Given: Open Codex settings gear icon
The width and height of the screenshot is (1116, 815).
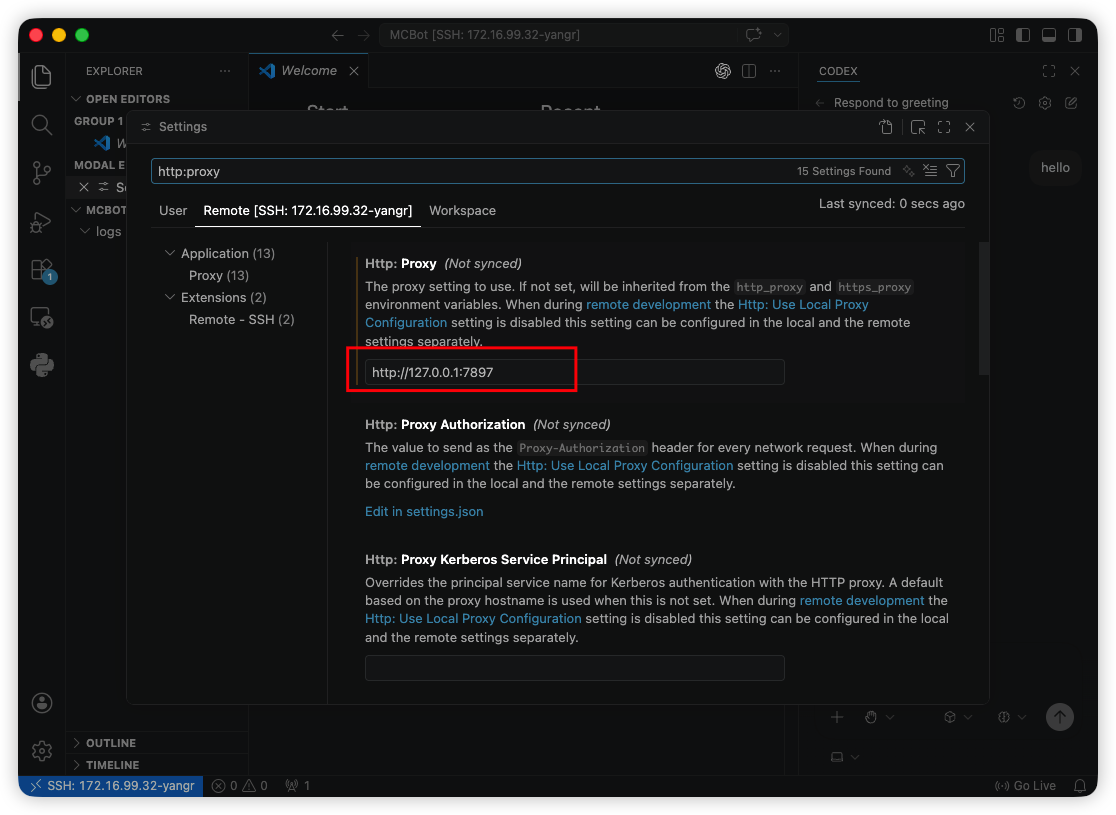Looking at the screenshot, I should click(x=1045, y=103).
